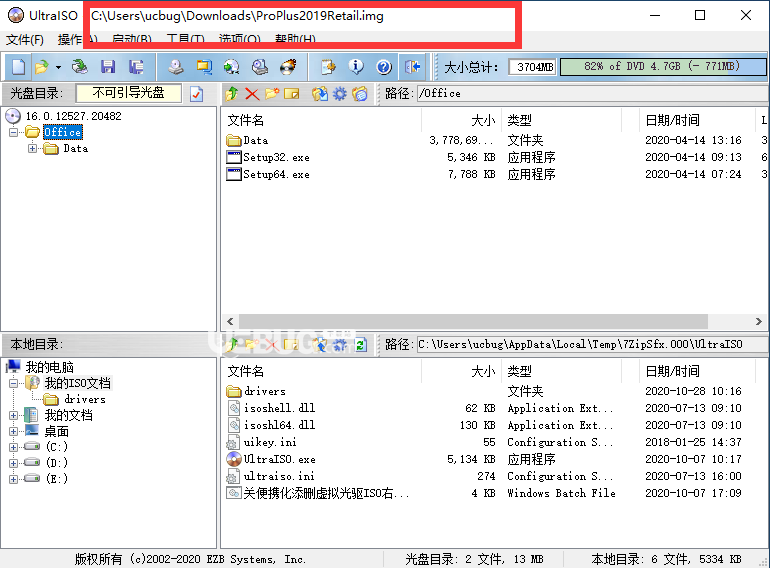Image resolution: width=770 pixels, height=568 pixels.
Task: Sort image list by 大小 column header
Action: pos(462,120)
